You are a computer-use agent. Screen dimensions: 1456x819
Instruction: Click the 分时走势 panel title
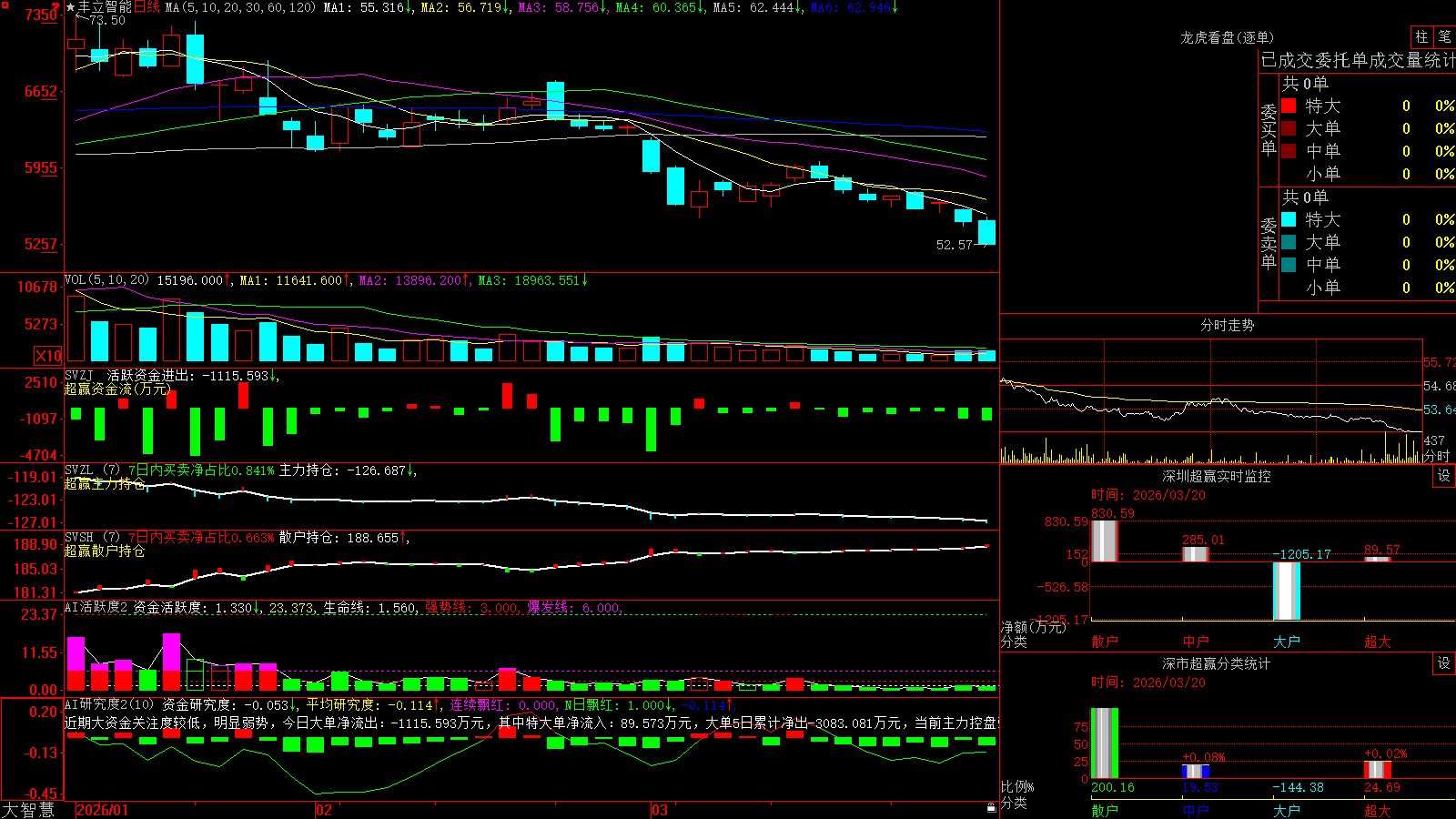[x=1227, y=325]
